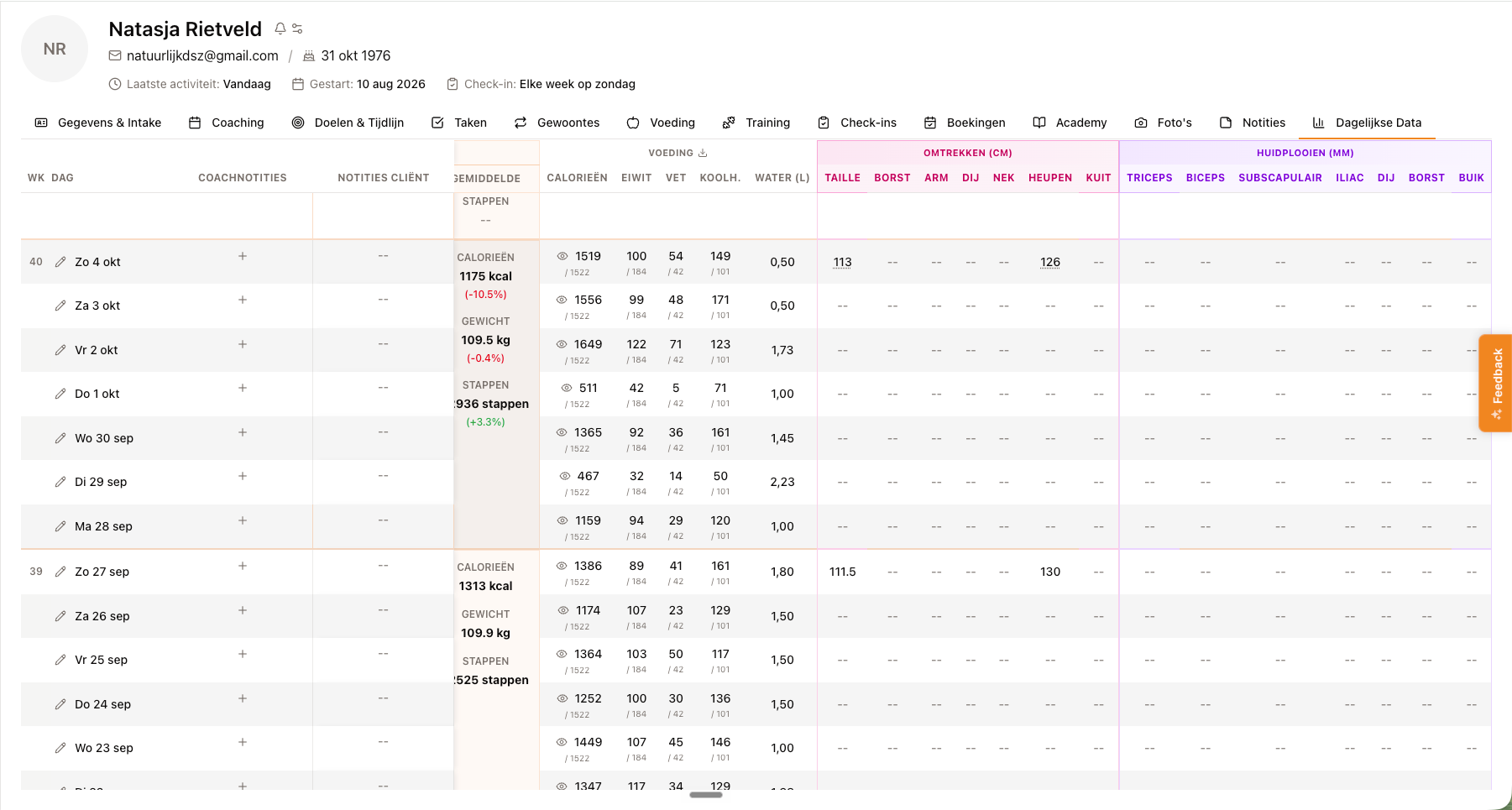Add coach note for Zo 4 okt

(243, 256)
